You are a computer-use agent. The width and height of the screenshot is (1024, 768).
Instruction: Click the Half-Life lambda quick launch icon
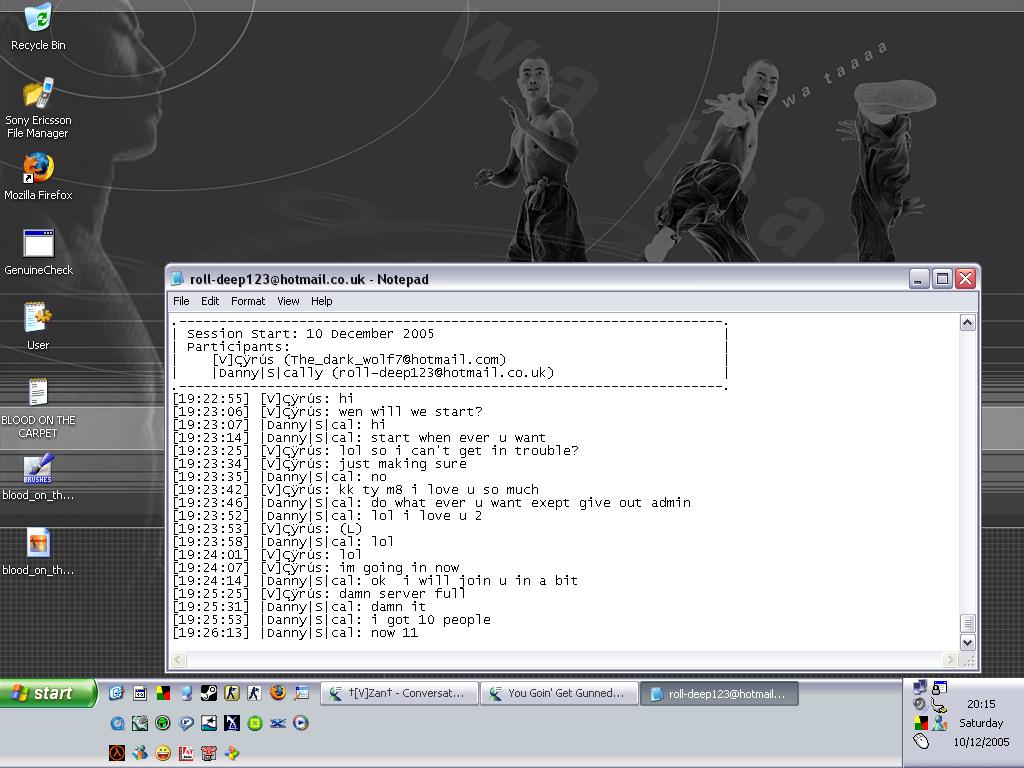[x=117, y=753]
